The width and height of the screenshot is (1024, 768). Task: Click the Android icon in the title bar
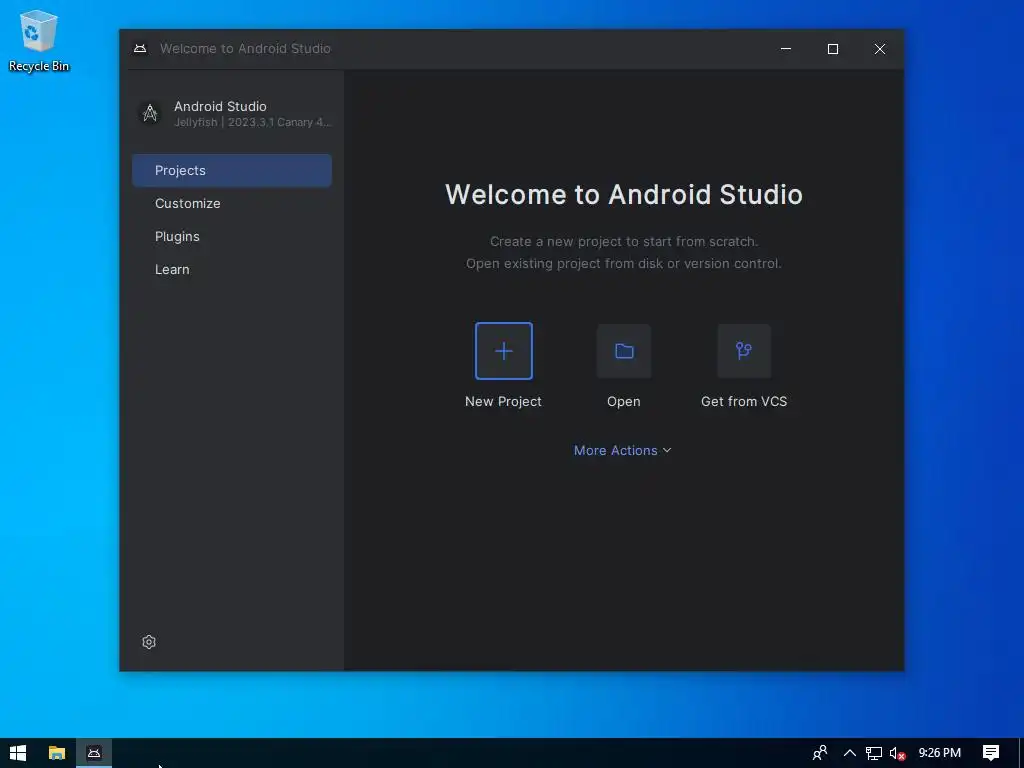tap(140, 48)
